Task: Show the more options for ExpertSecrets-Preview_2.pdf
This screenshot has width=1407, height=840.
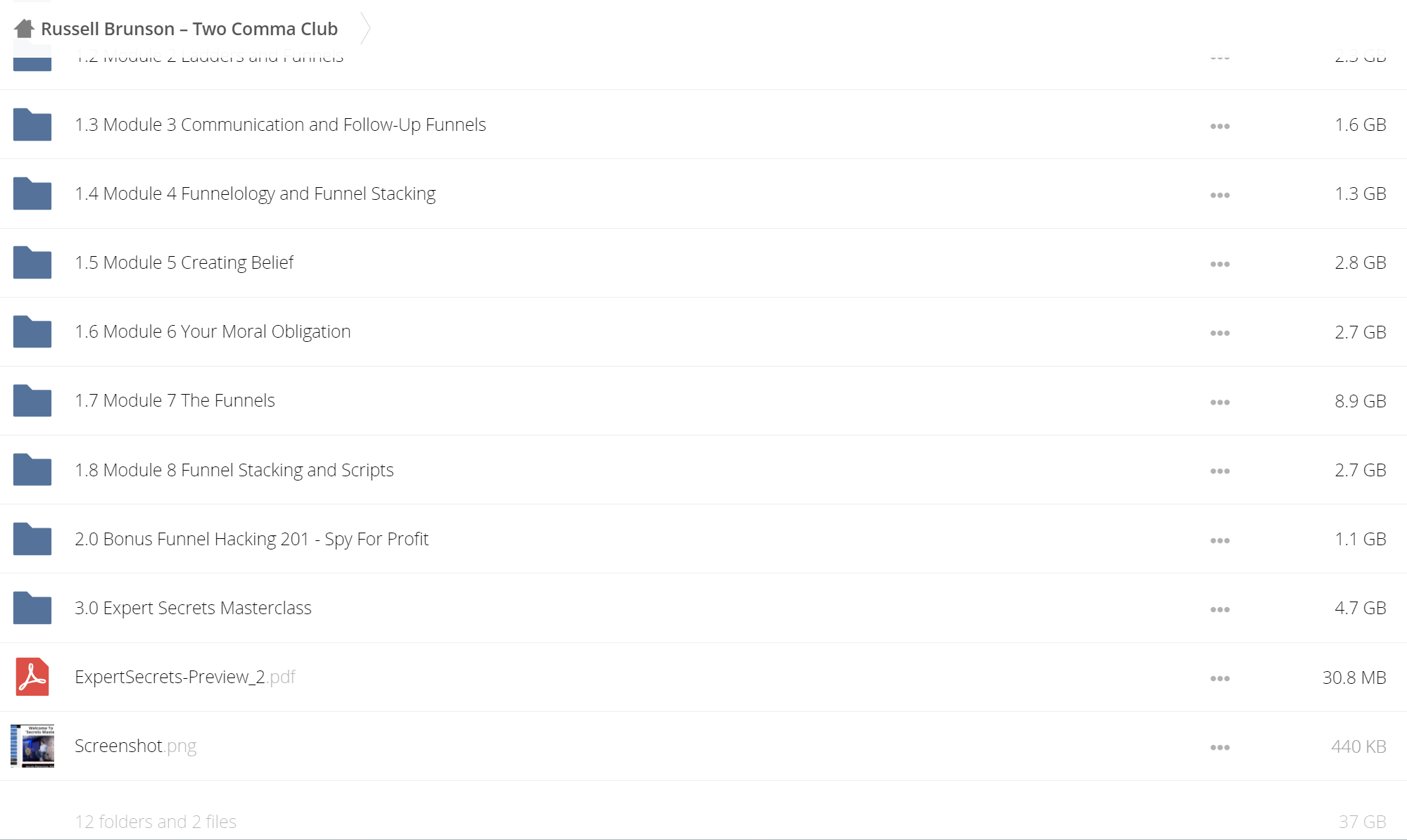Action: (1220, 678)
